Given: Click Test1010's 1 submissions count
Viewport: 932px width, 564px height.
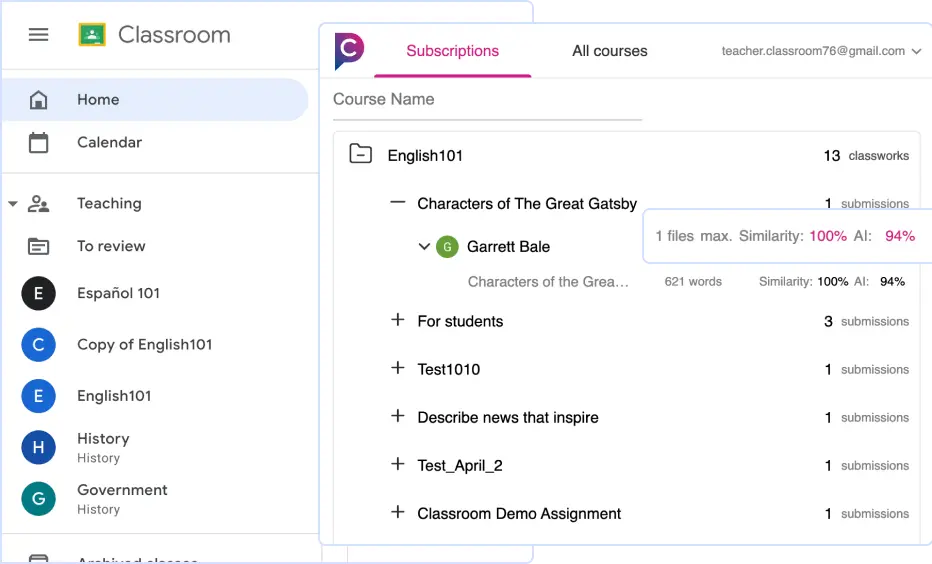Looking at the screenshot, I should (x=867, y=370).
